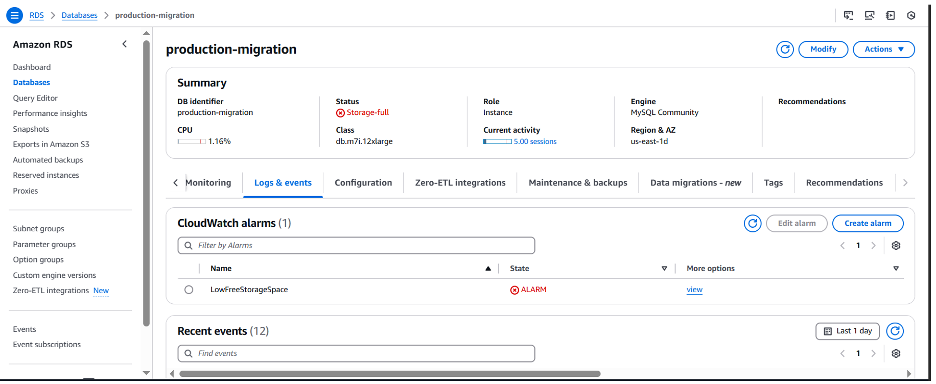Screen dimensions: 936x384
Task: Refresh the CloudWatch alarms list
Action: click(753, 223)
